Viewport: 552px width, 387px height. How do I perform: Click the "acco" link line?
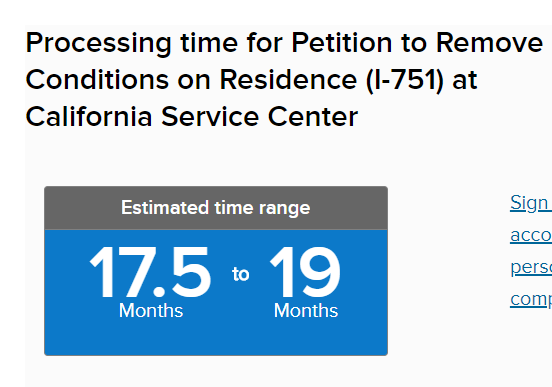coord(531,235)
